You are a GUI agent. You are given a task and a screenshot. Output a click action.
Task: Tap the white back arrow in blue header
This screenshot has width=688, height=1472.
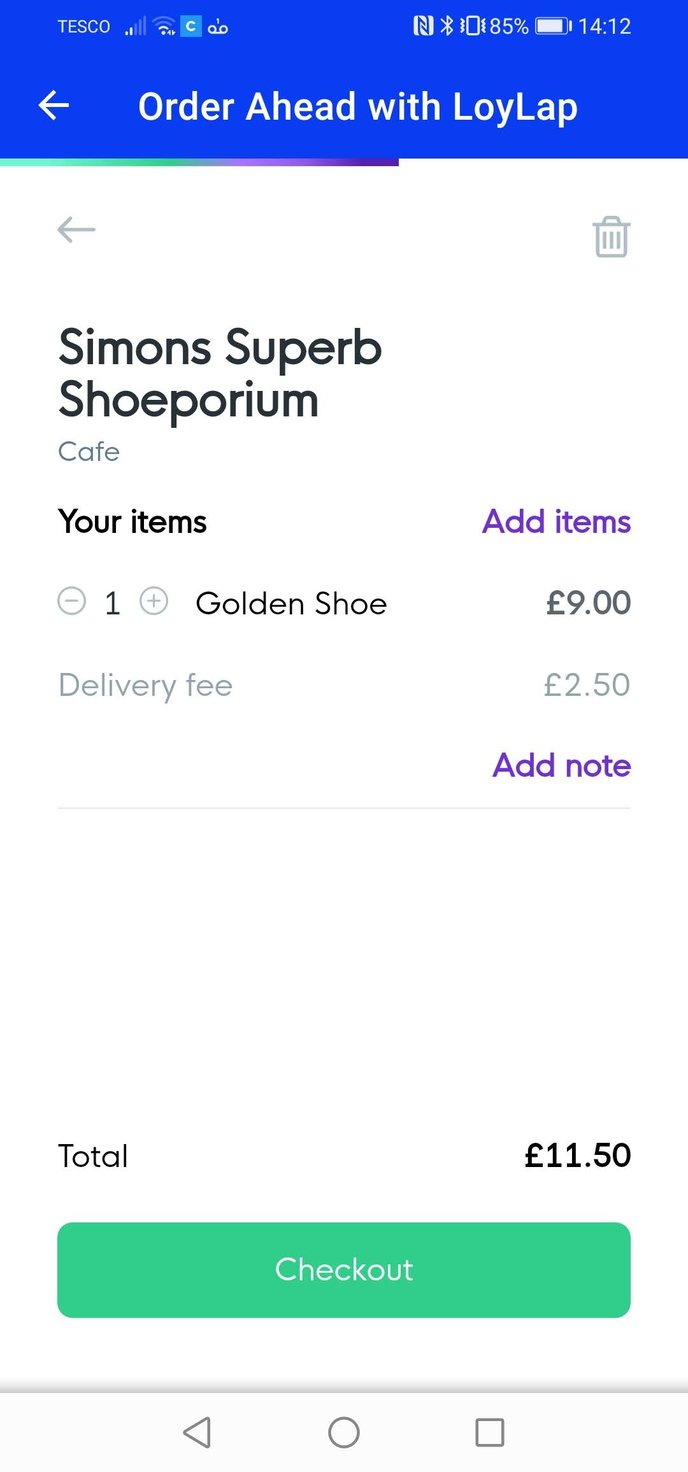[54, 106]
